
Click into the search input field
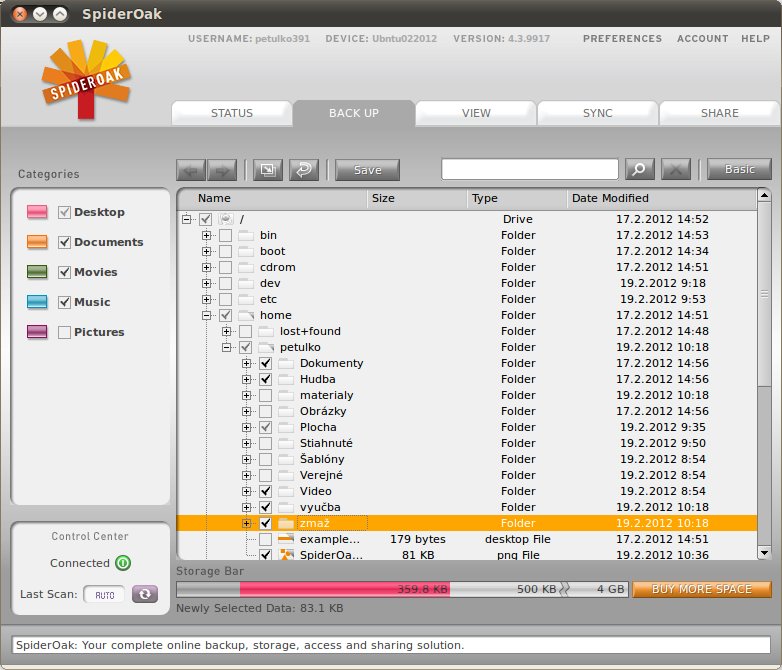[x=530, y=169]
